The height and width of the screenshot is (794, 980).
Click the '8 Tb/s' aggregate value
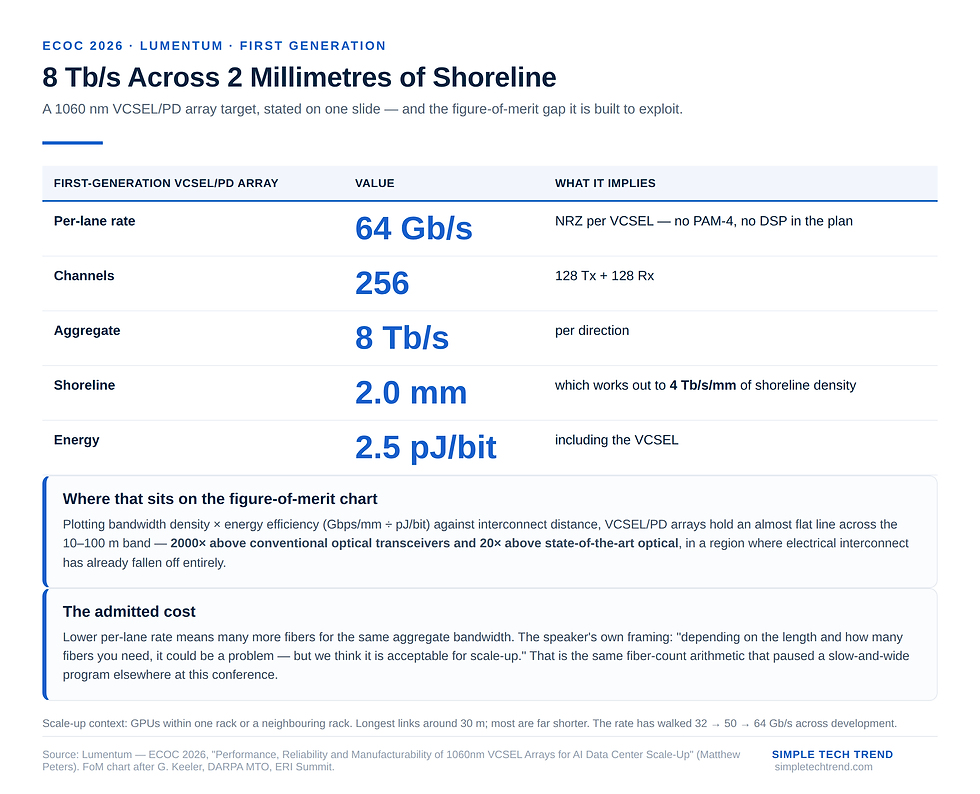click(x=402, y=338)
